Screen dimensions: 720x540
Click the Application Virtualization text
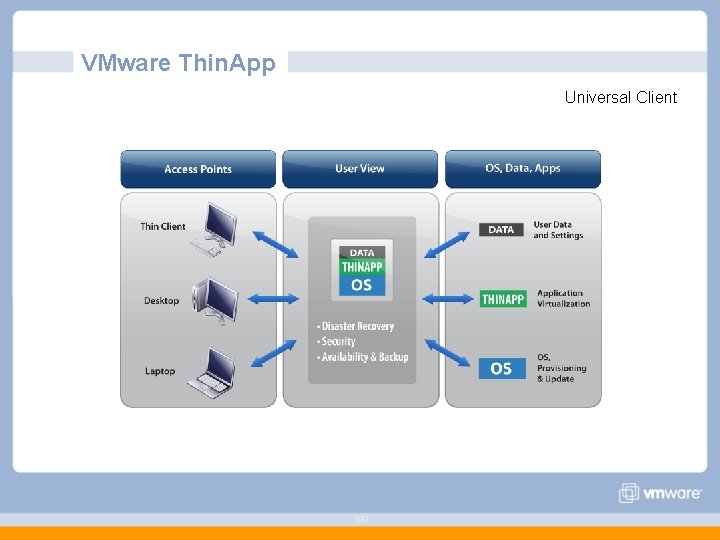tap(563, 298)
